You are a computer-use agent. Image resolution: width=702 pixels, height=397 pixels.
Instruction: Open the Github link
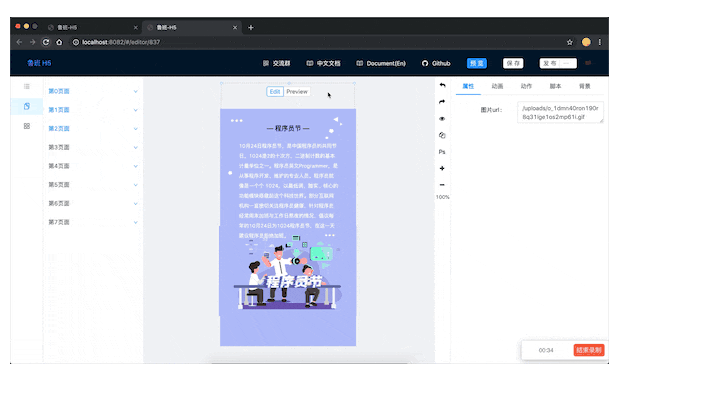pyautogui.click(x=436, y=64)
